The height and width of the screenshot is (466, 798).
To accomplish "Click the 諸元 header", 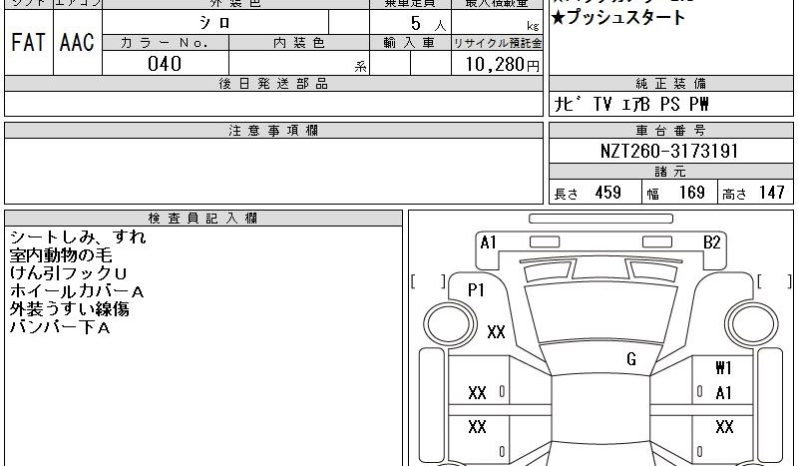I will pyautogui.click(x=671, y=171).
